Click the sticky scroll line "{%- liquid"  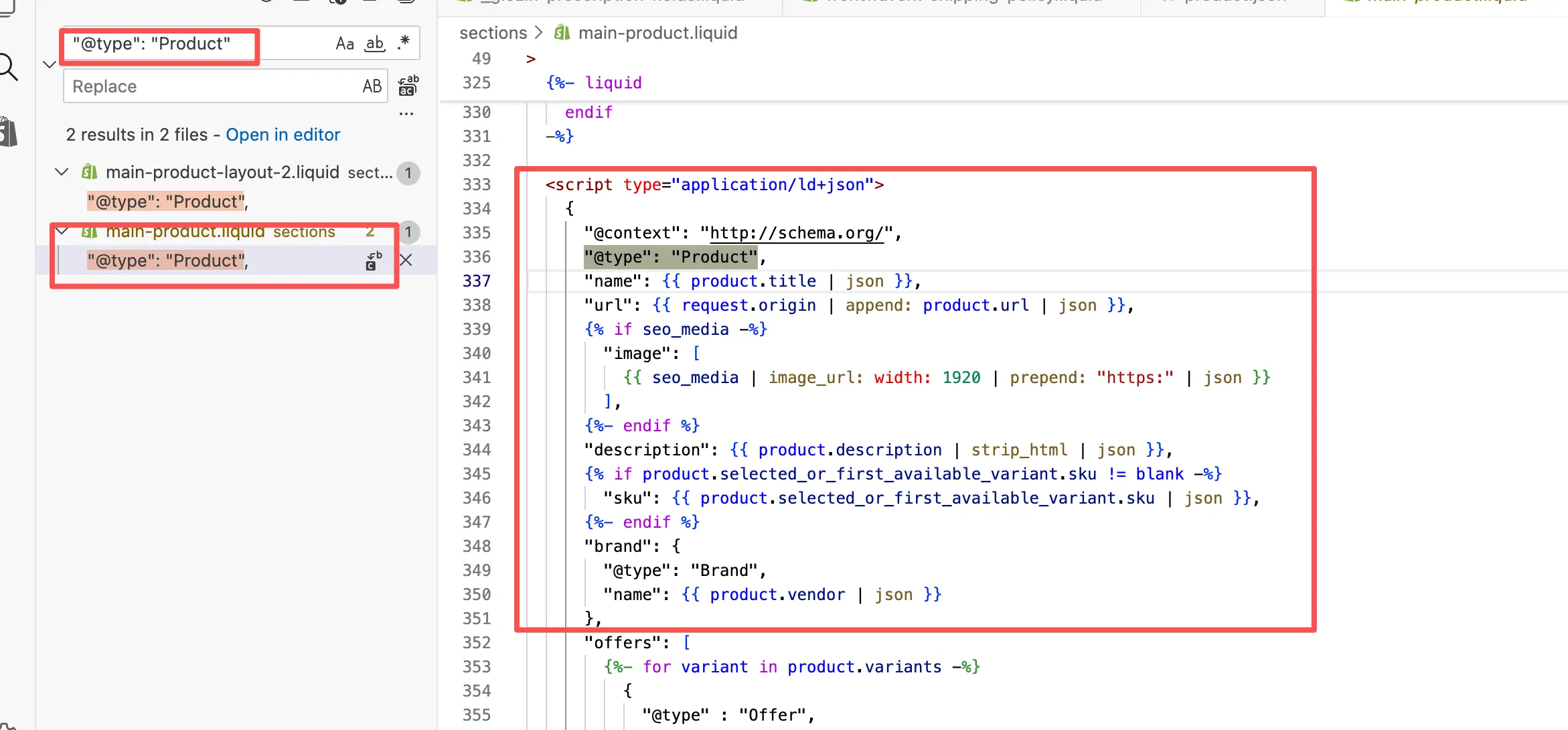point(594,82)
